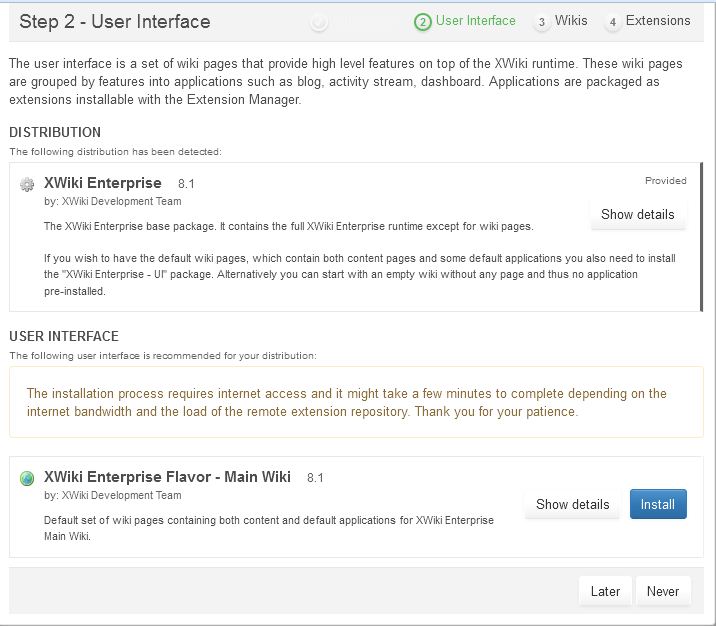
Task: Click the gear icon beside XWiki Enterprise
Action: point(27,184)
